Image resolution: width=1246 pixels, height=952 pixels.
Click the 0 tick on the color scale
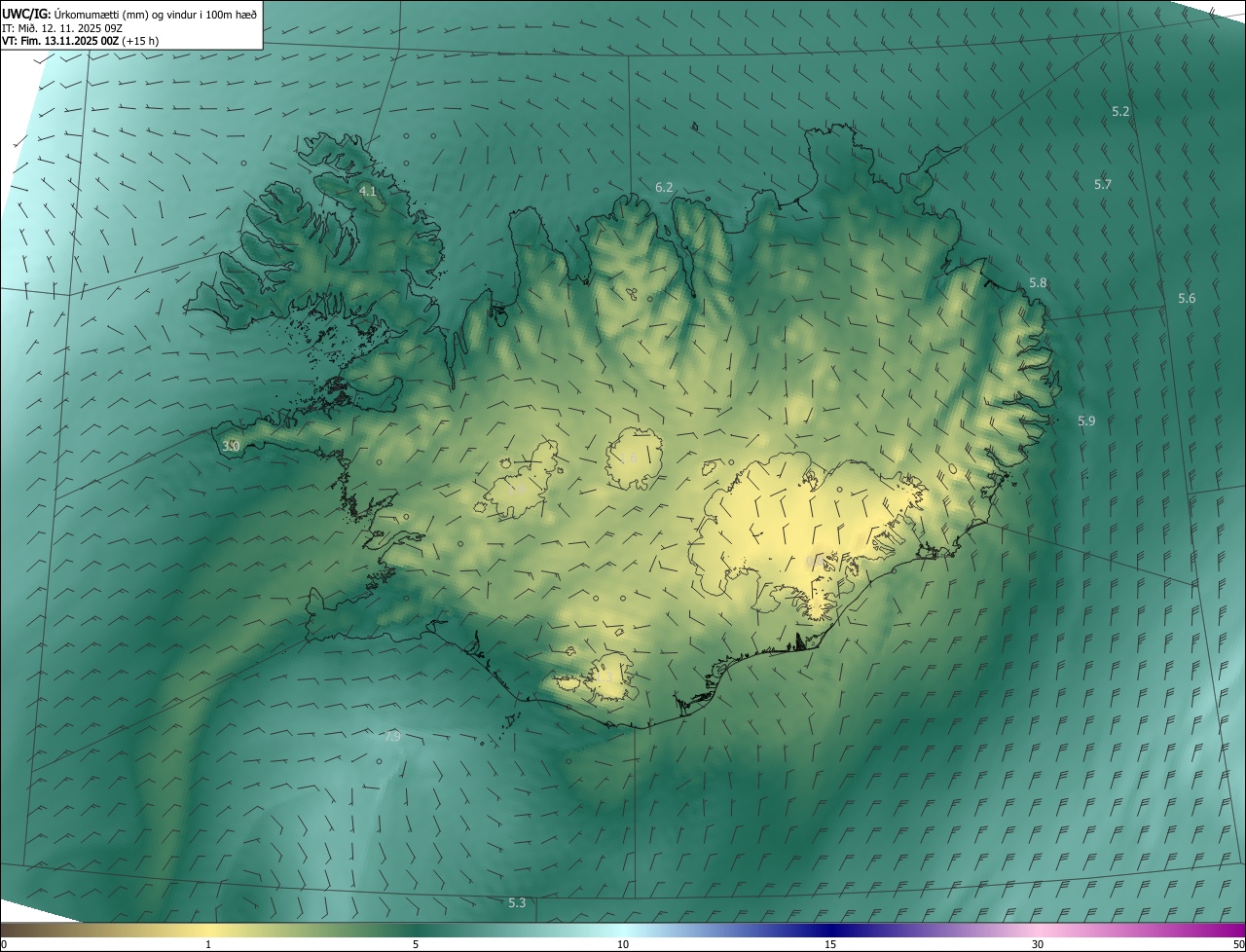(4, 944)
